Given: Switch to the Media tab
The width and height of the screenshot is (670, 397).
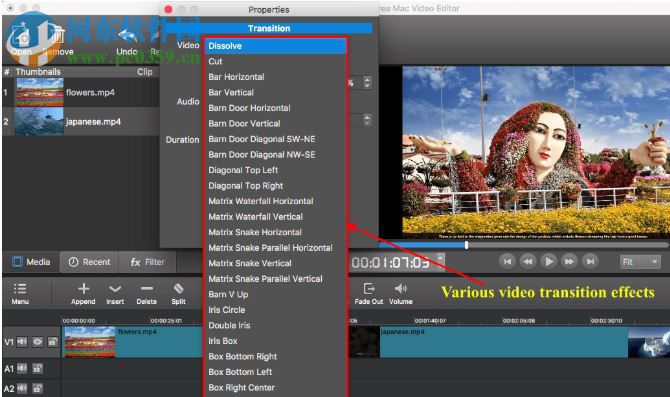Looking at the screenshot, I should pos(31,262).
